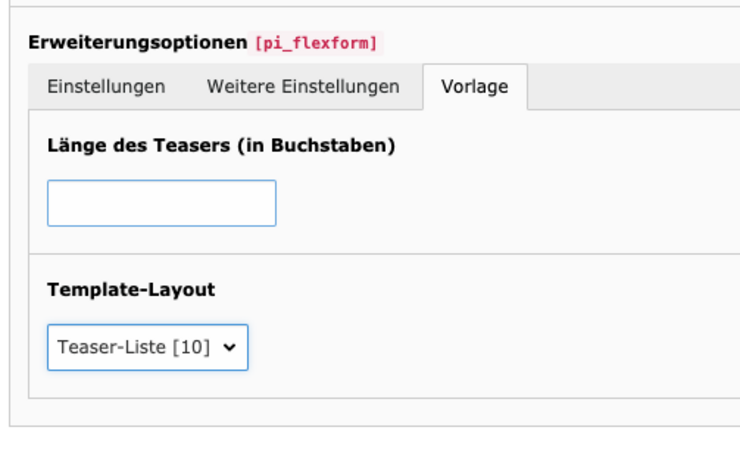Place cursor in the Buchstaben length field
The width and height of the screenshot is (740, 452).
point(161,203)
